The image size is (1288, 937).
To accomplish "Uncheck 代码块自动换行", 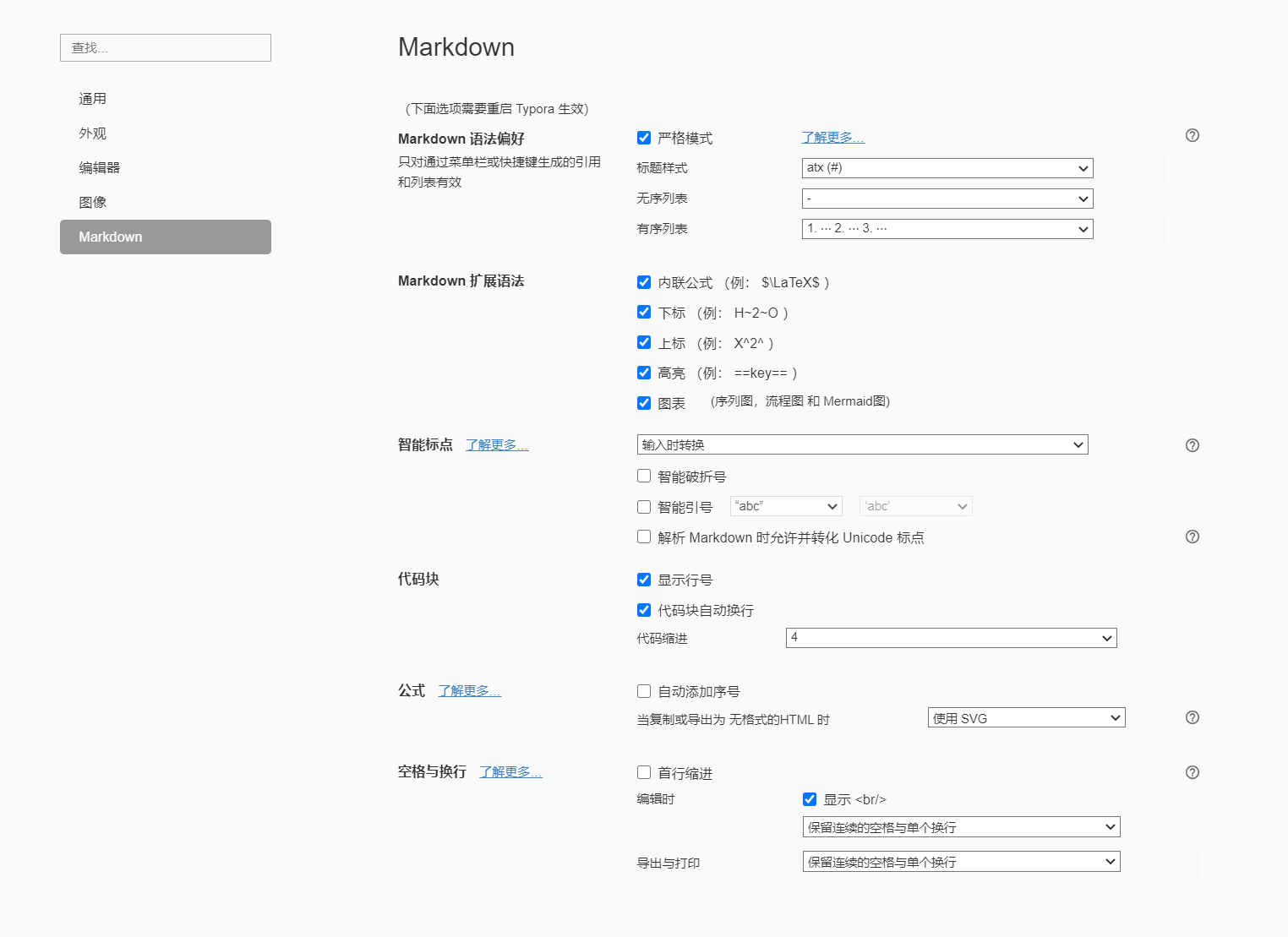I will 644,610.
